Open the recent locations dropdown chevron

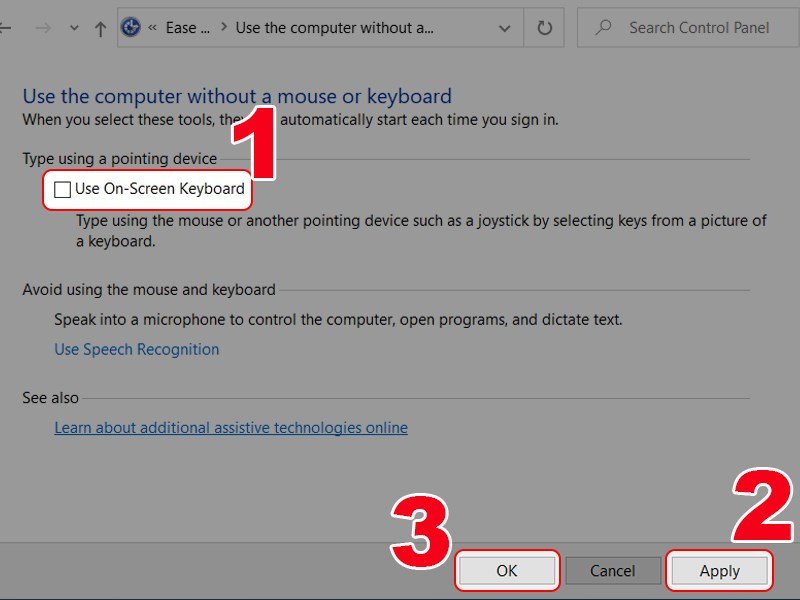(74, 29)
